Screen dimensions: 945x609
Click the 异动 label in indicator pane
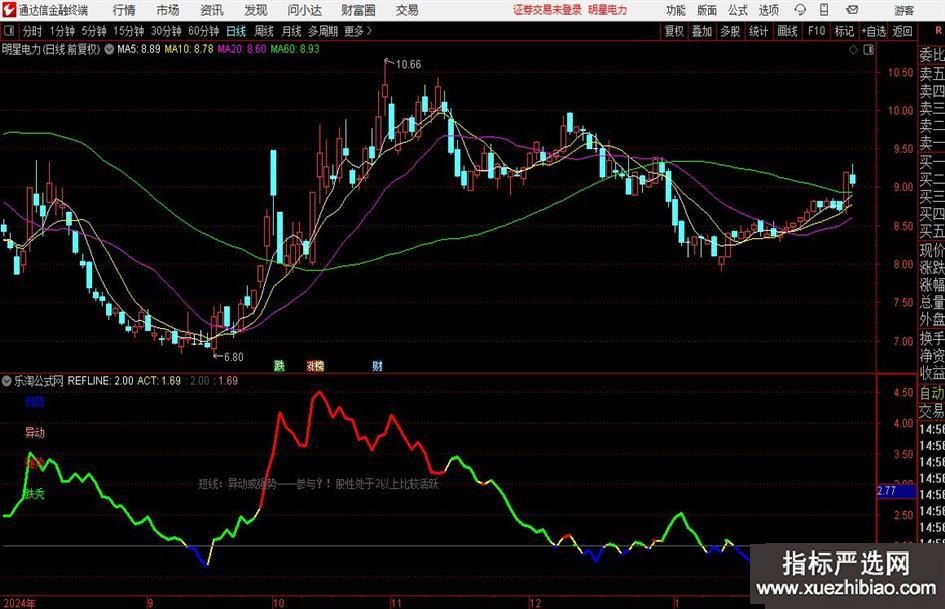tap(34, 432)
